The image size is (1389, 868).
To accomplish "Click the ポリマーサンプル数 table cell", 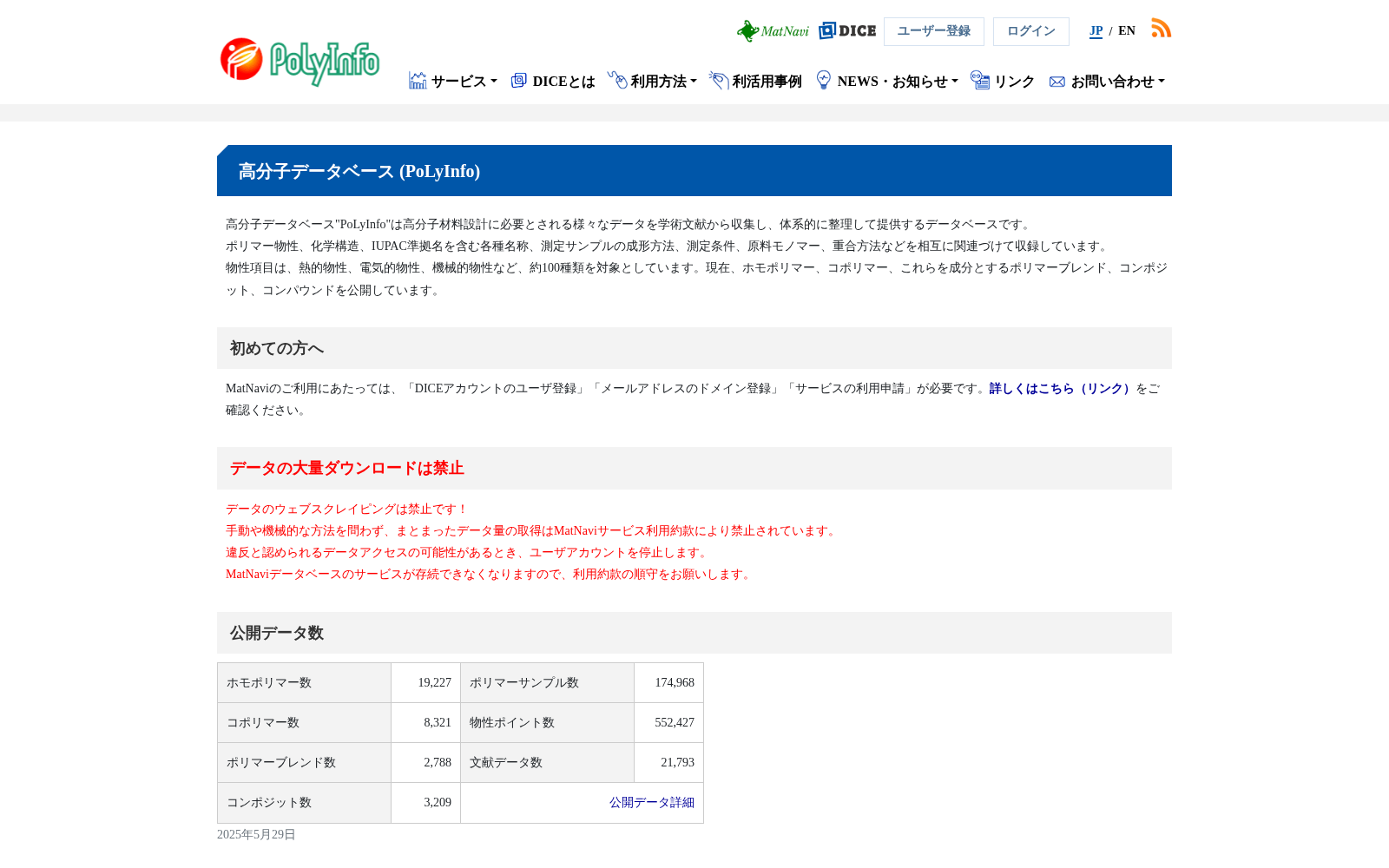I will [547, 683].
